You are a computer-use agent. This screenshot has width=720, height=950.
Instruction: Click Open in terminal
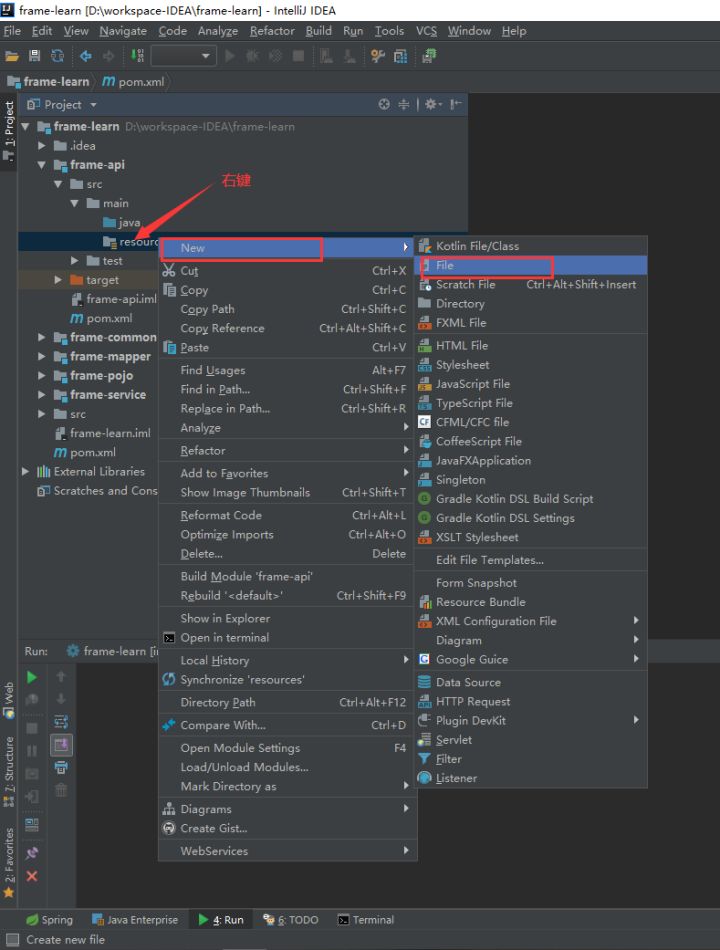tap(287, 638)
